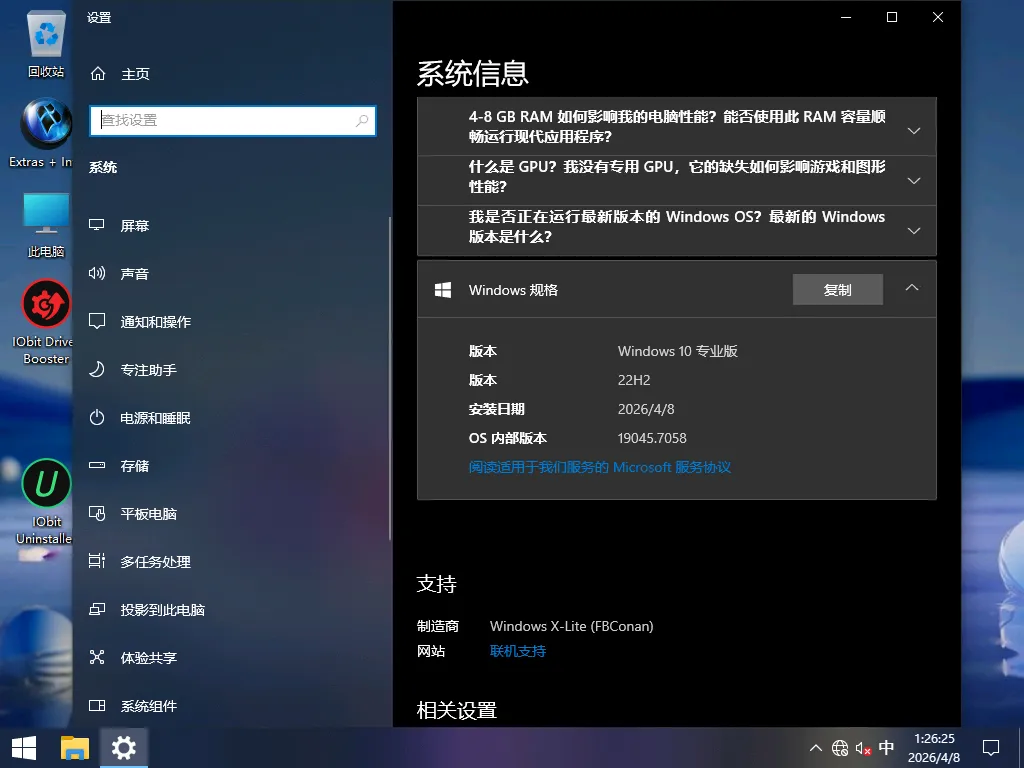1024x768 pixels.
Task: Click the 系统信息 page heading
Action: pos(472,73)
